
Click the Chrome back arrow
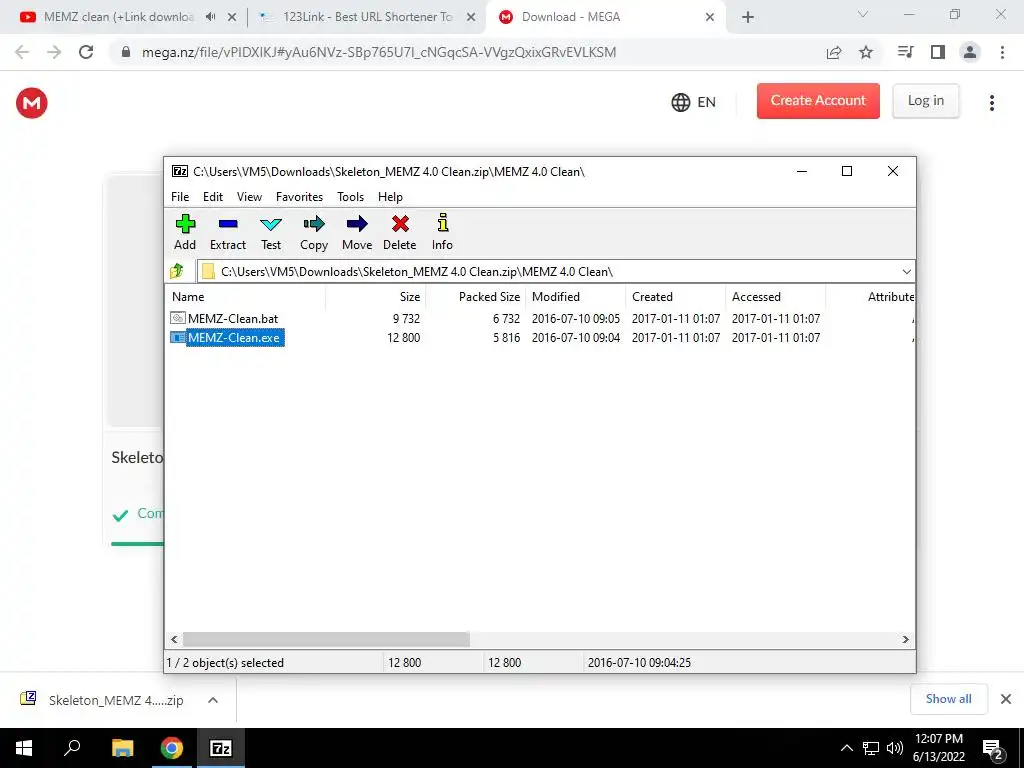point(22,52)
